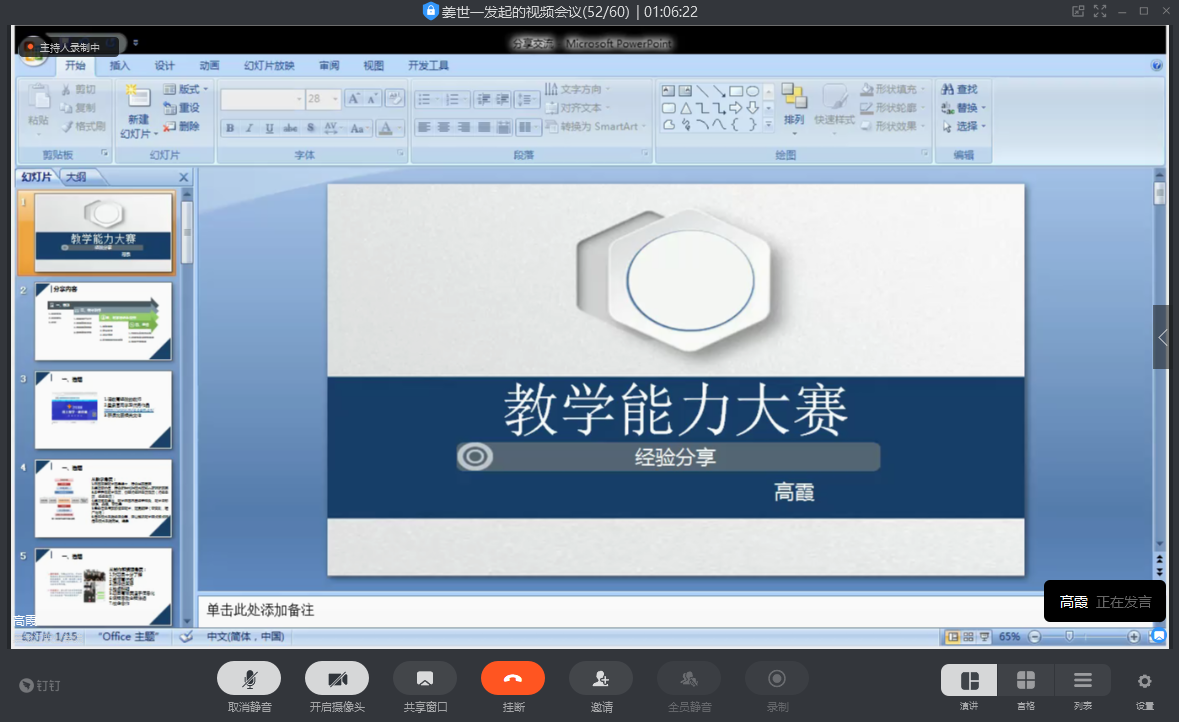
Task: Click the zoom slider in status bar
Action: pos(1070,636)
